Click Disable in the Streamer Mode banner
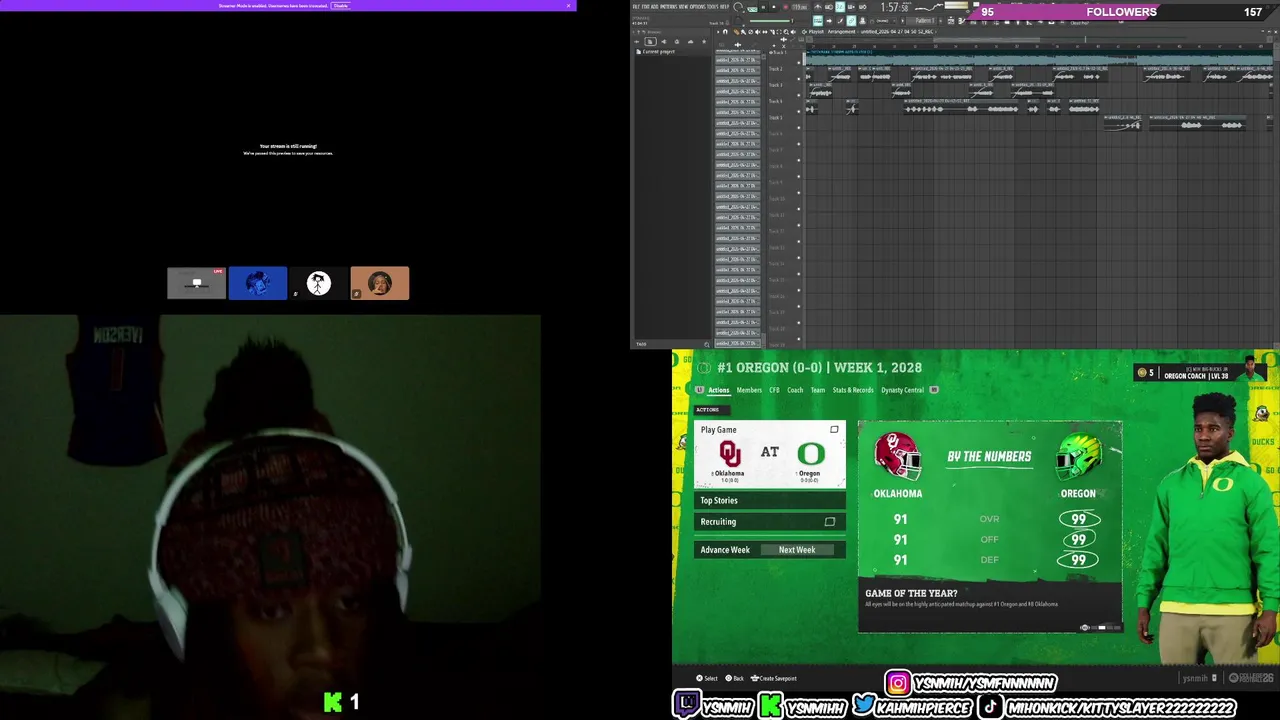This screenshot has height=720, width=1280. (x=341, y=5)
